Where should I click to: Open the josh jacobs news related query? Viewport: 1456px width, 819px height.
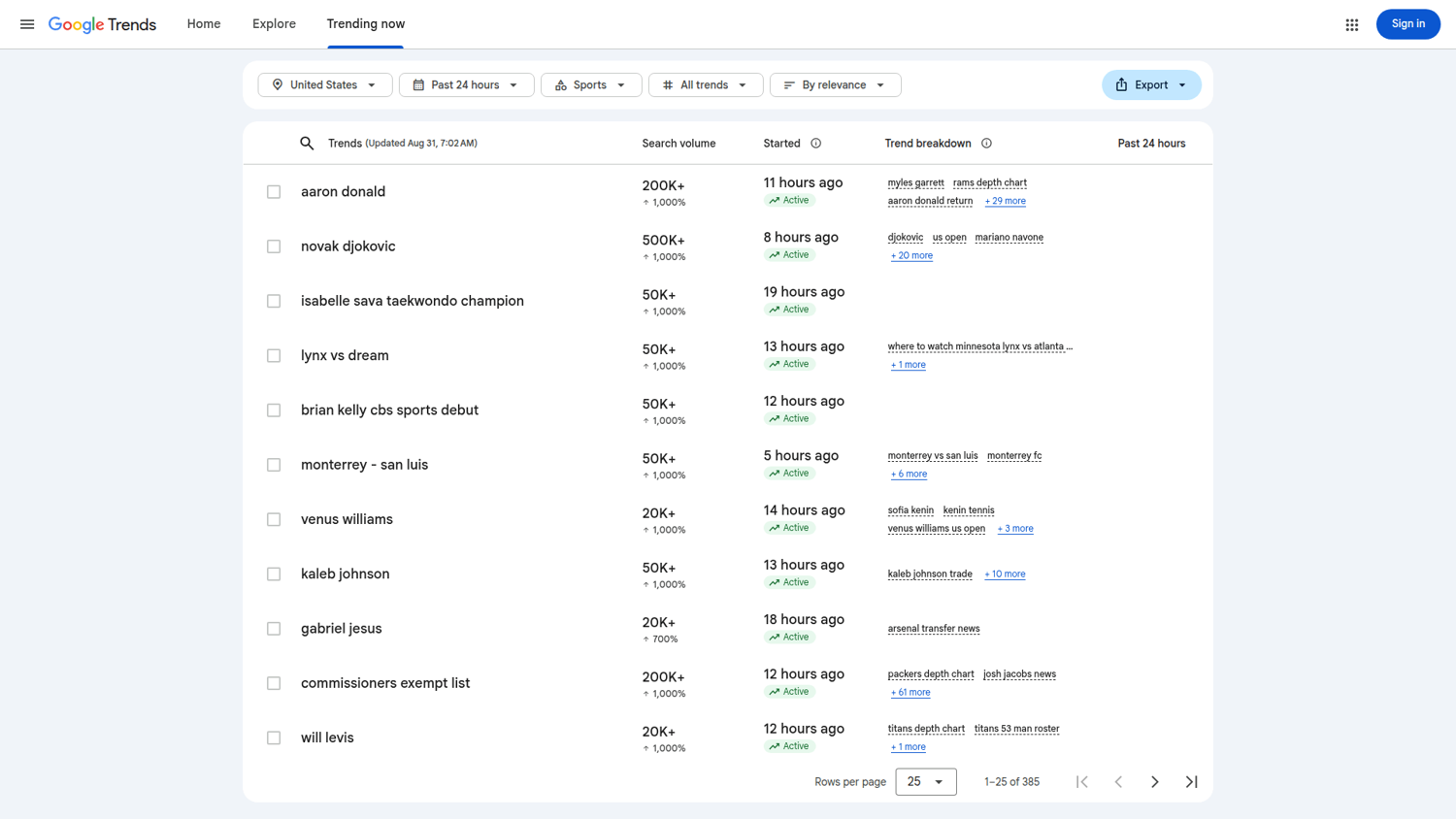click(x=1019, y=674)
